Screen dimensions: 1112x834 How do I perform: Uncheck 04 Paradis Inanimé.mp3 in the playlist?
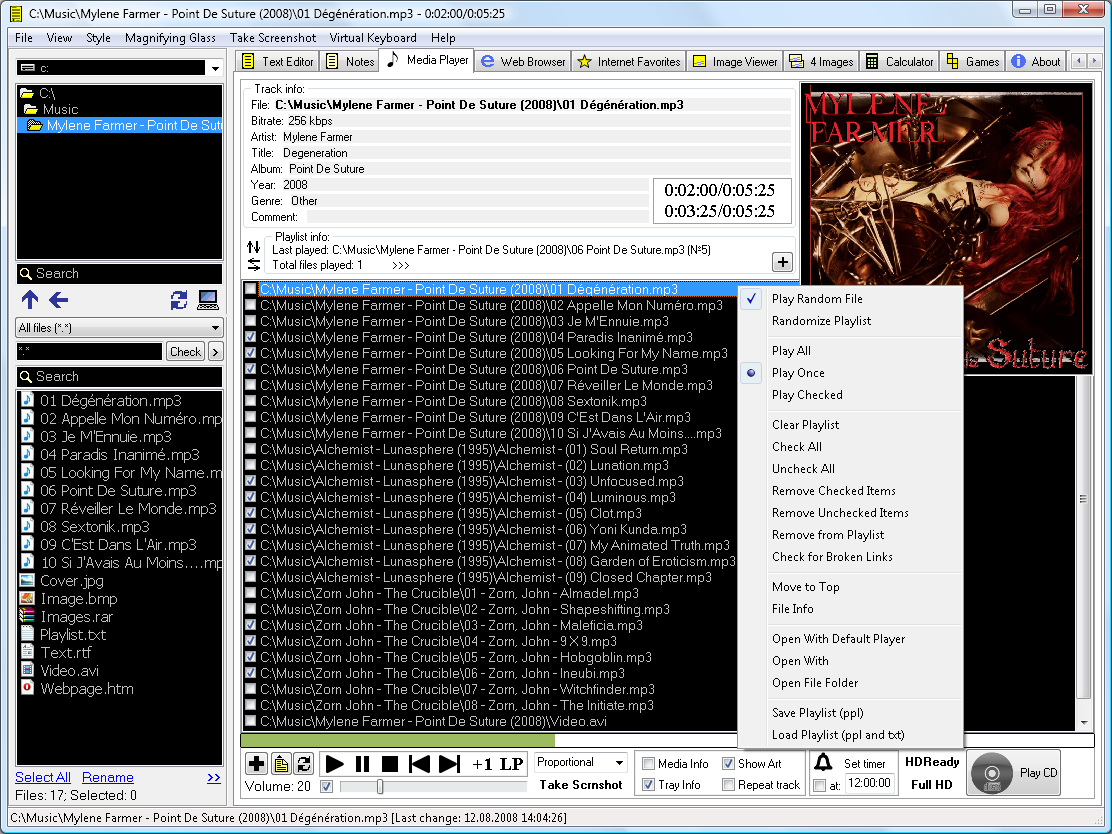pos(250,337)
